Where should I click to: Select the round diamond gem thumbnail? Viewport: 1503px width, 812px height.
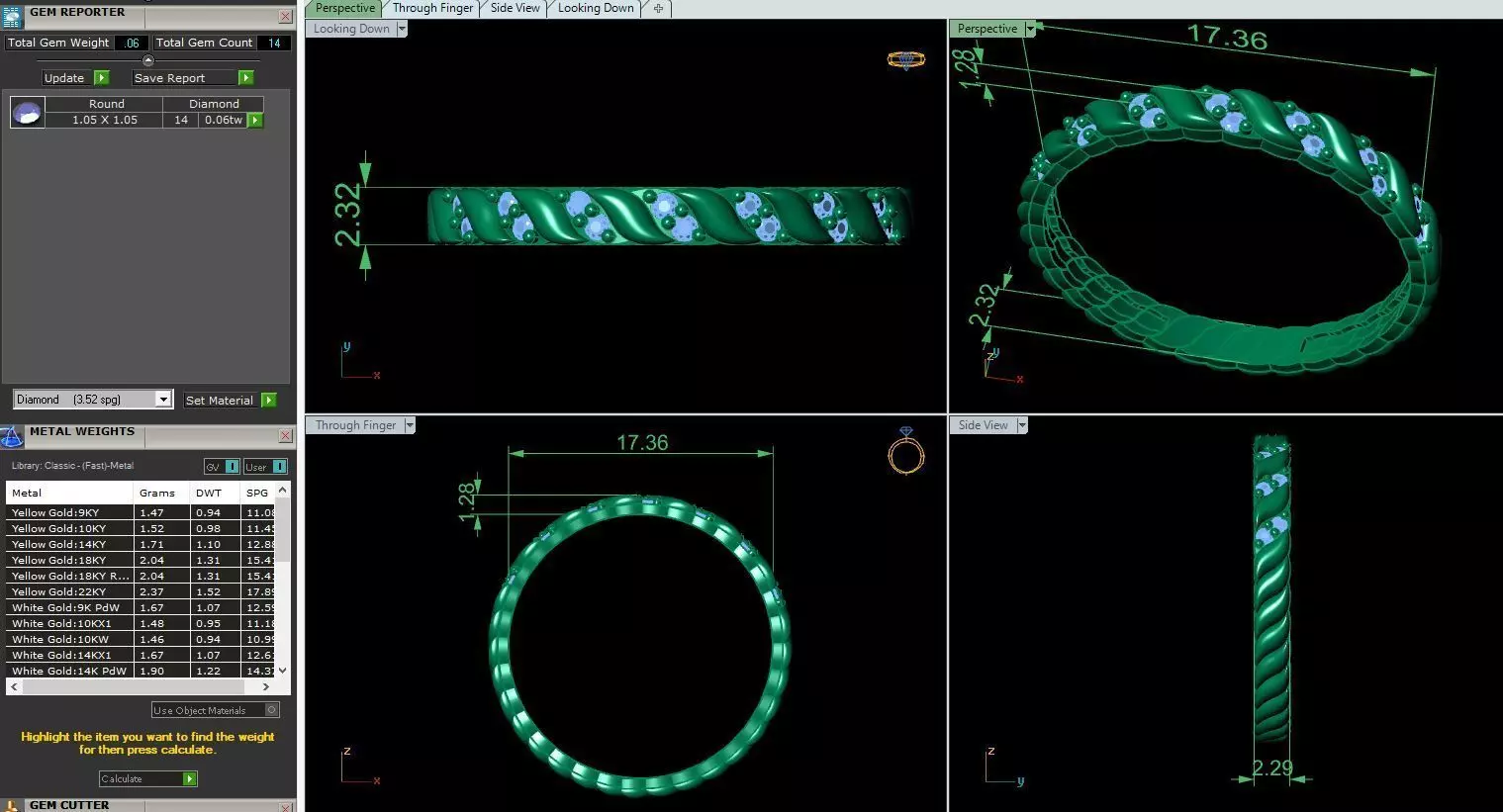point(27,112)
